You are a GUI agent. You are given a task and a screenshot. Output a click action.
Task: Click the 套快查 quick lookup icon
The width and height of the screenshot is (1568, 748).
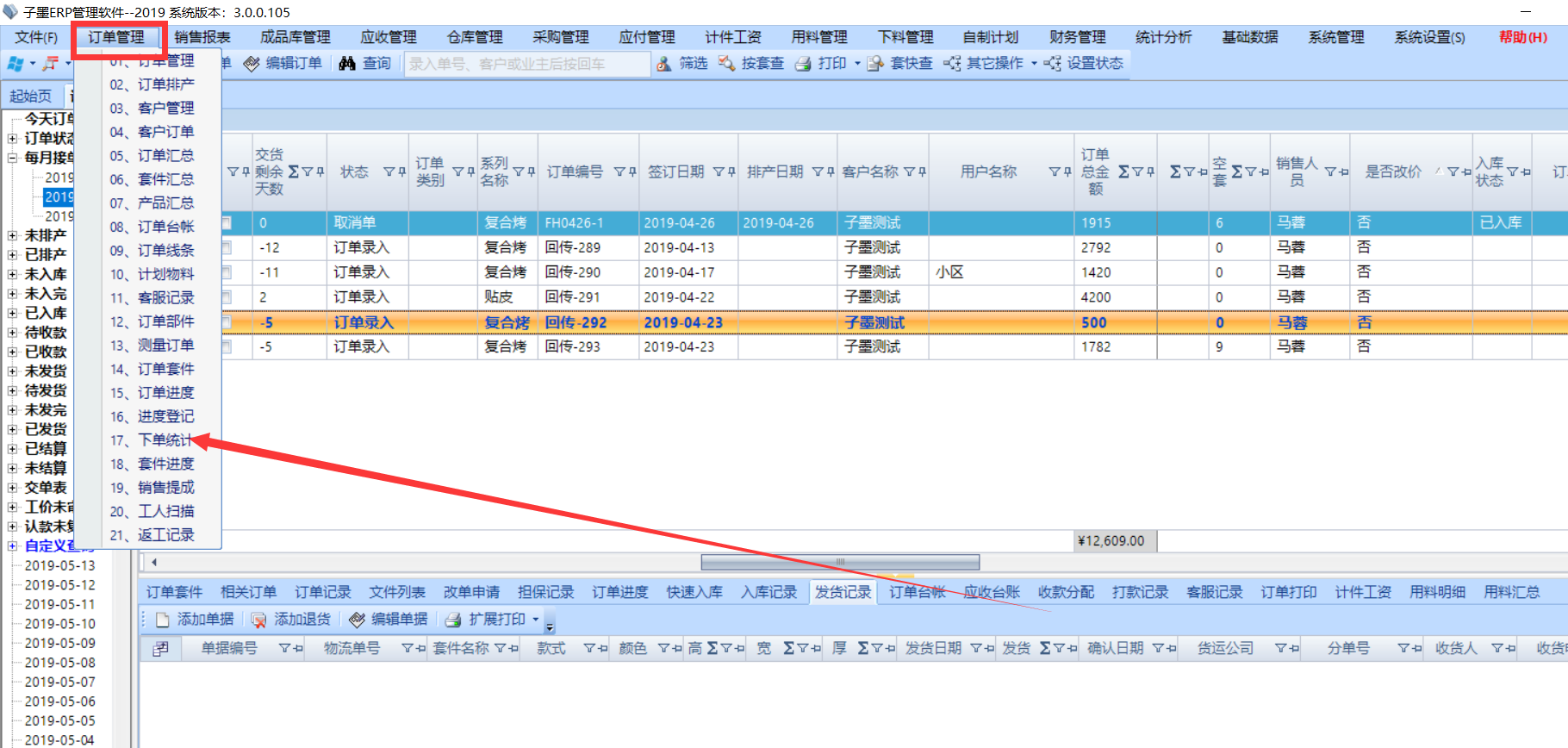click(875, 64)
